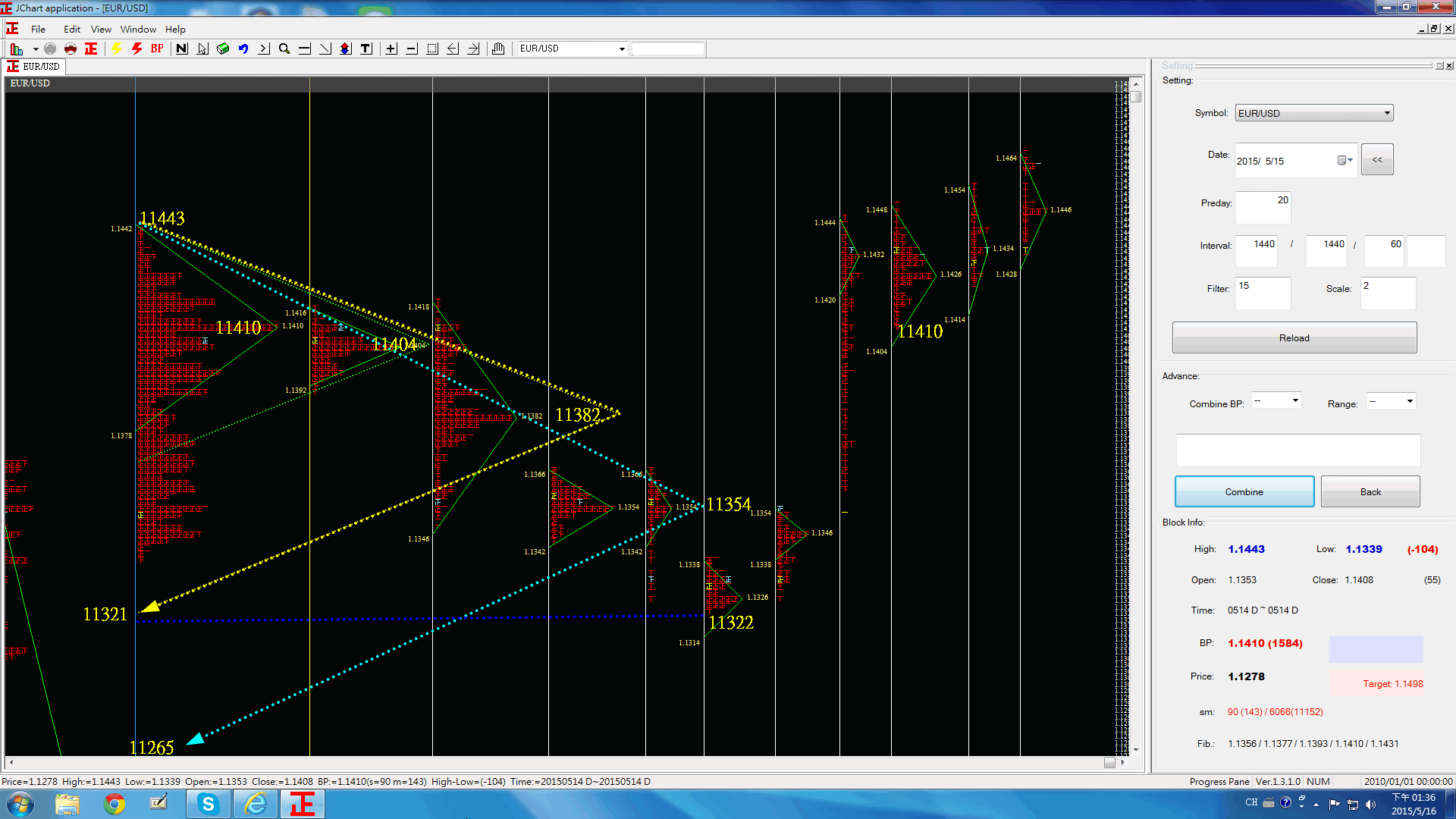
Task: Click the chart scrollbar left arrow
Action: [11, 763]
